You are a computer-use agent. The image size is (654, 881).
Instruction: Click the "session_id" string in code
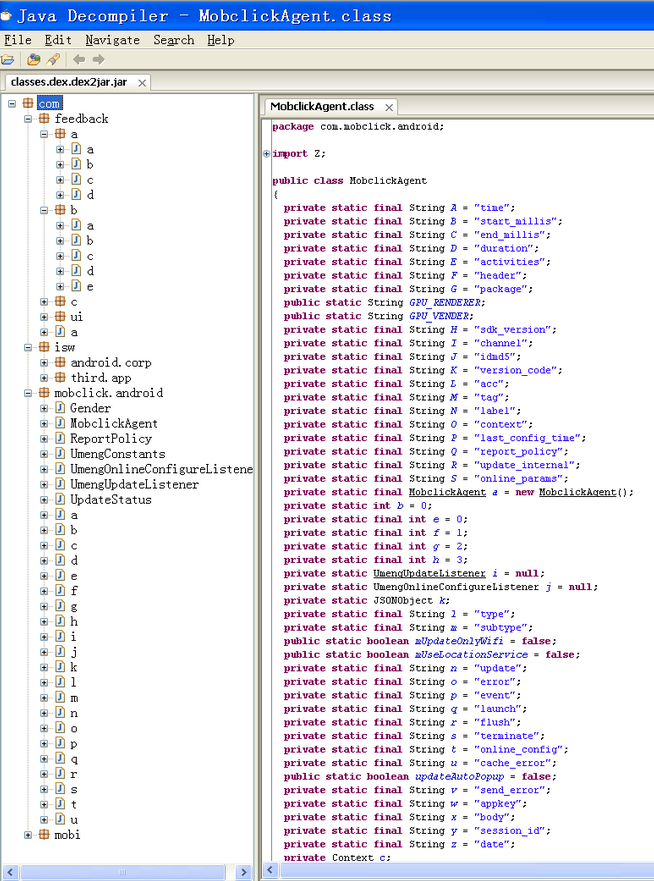pyautogui.click(x=512, y=830)
